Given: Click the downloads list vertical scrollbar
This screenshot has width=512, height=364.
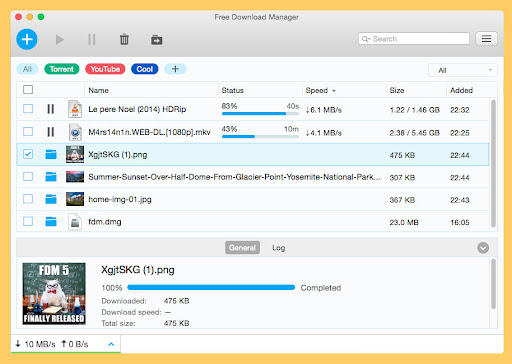Looking at the screenshot, I should [493, 163].
